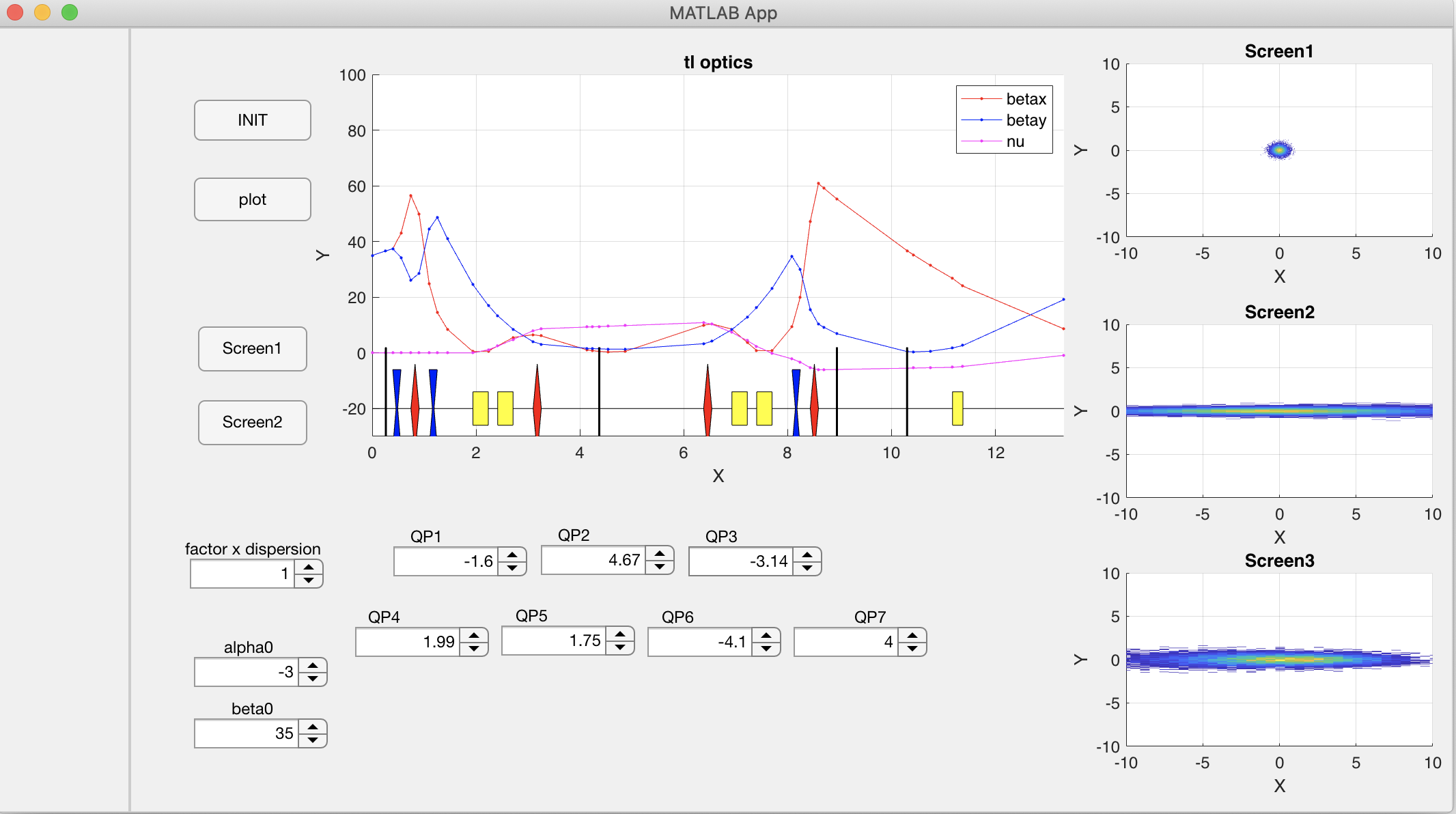Click the nu legend entry
Image resolution: width=1456 pixels, height=814 pixels.
tap(1015, 141)
